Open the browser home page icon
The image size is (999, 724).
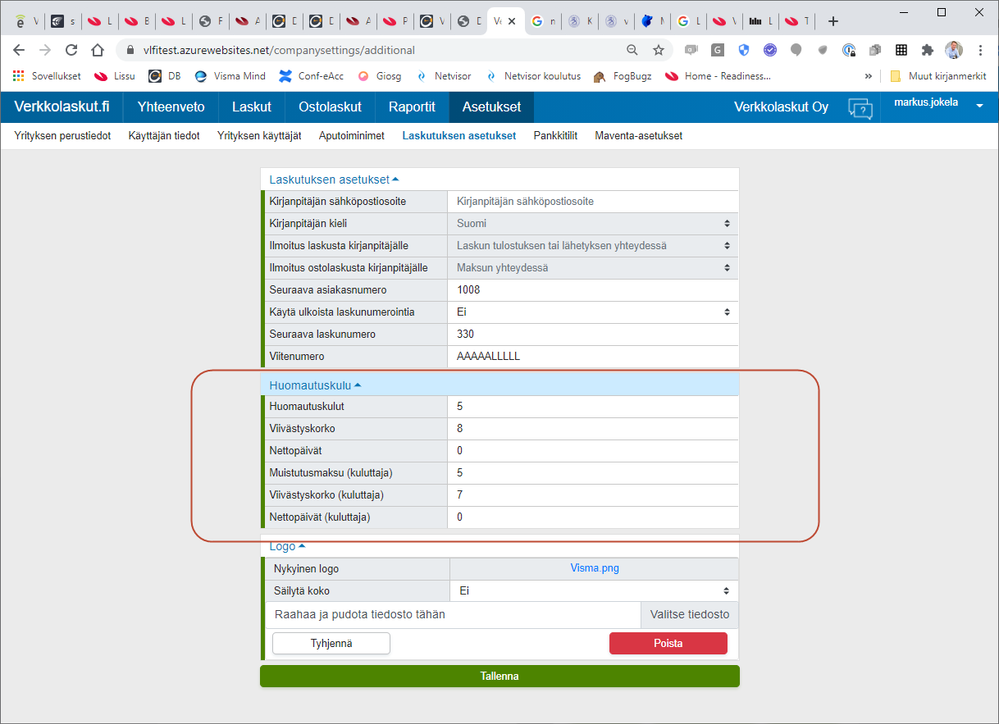pos(97,50)
